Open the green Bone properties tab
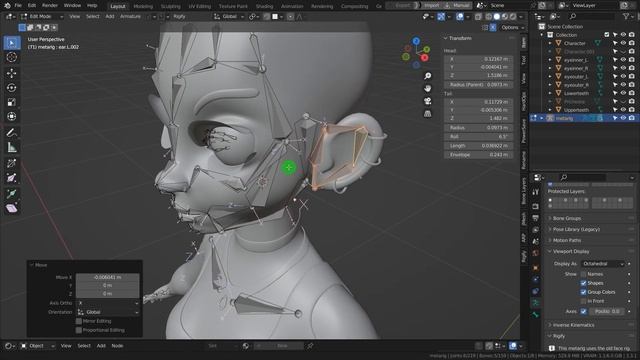The image size is (640, 360). pyautogui.click(x=536, y=315)
